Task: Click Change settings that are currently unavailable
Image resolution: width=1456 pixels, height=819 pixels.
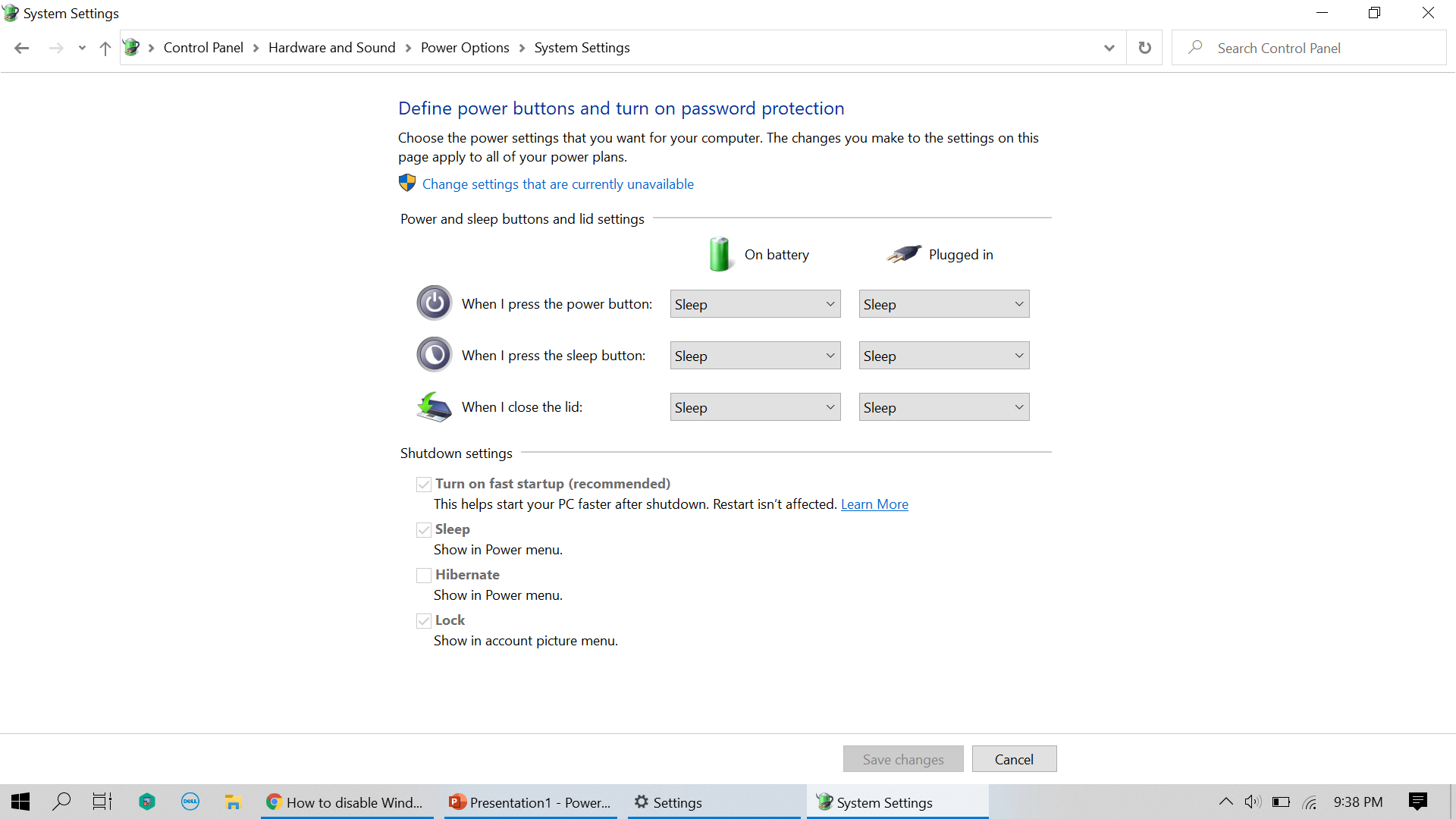Action: click(557, 184)
